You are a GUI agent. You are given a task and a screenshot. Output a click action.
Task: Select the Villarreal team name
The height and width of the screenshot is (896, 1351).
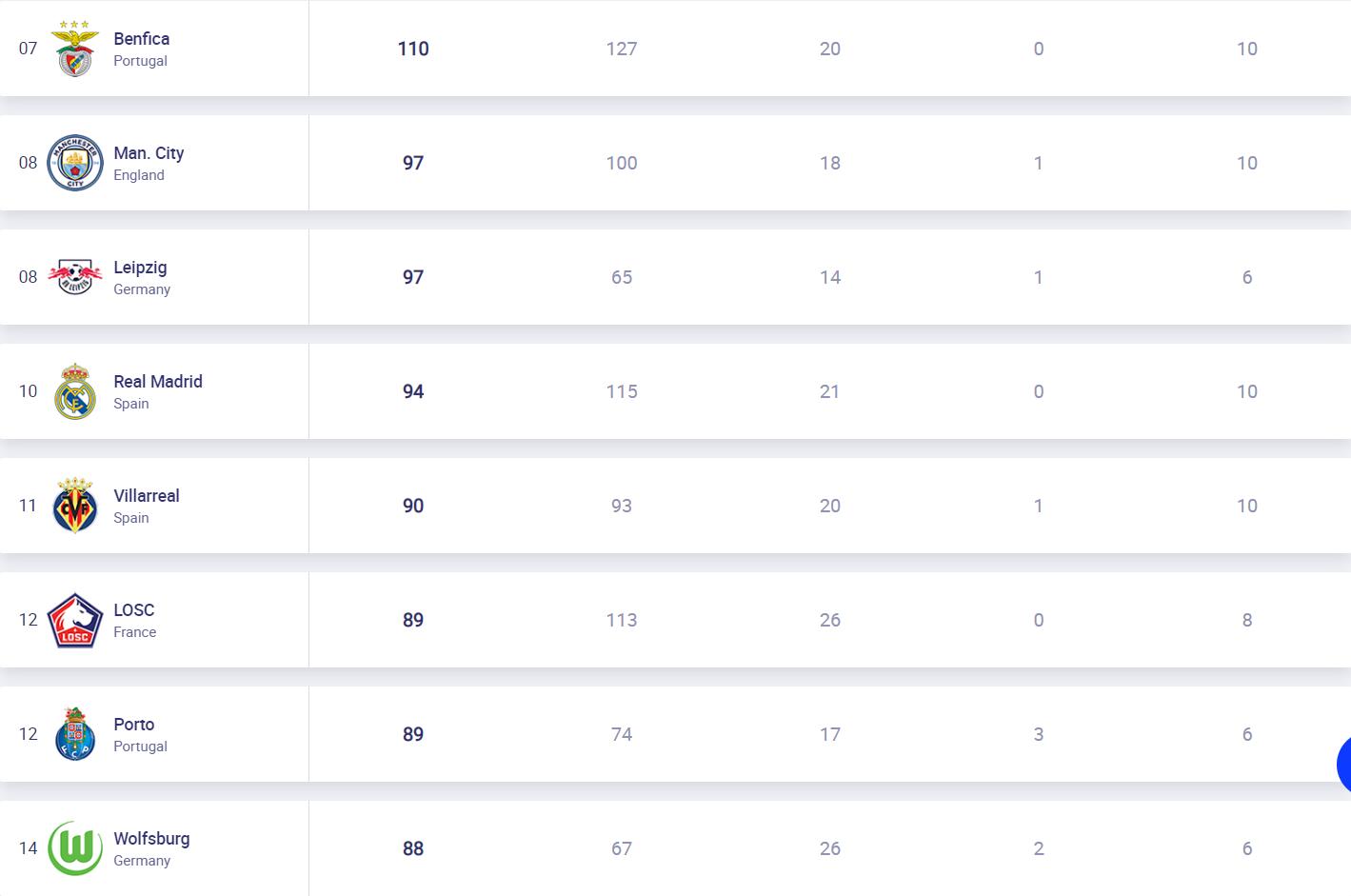(x=147, y=496)
